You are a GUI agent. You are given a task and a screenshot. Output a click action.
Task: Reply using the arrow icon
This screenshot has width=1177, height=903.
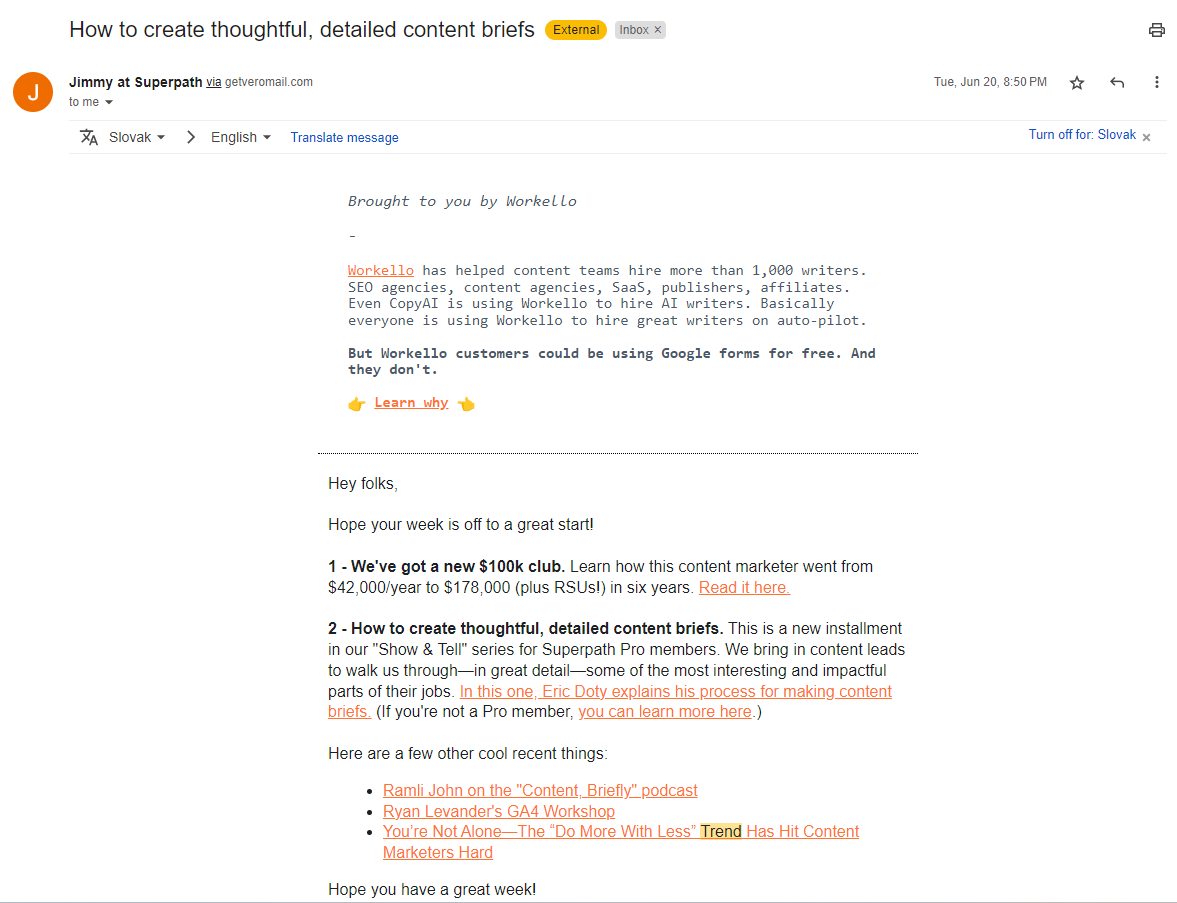pos(1117,83)
